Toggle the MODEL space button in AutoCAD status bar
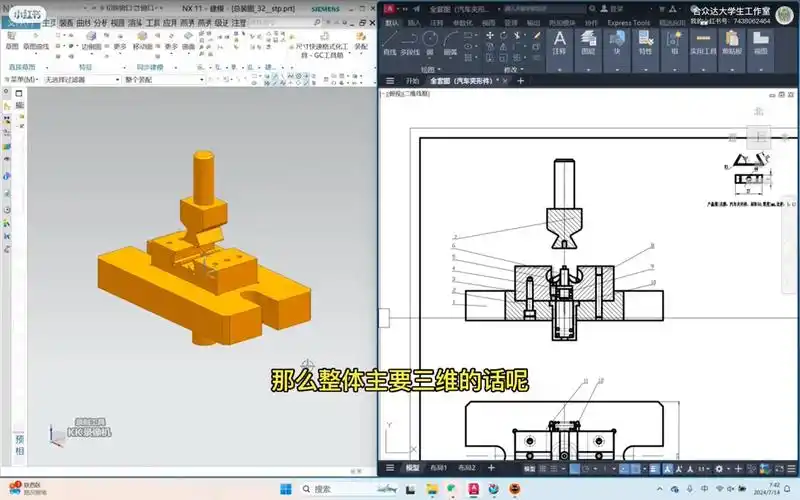This screenshot has height=500, width=800. pos(530,468)
